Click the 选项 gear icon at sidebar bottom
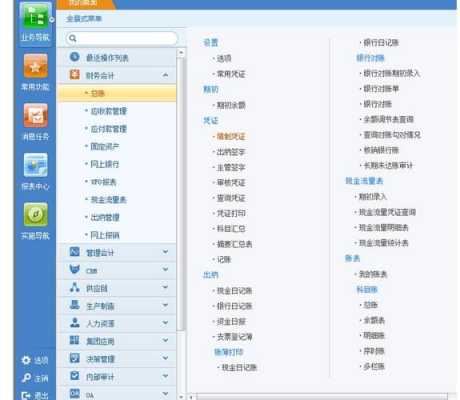This screenshot has width=460, height=400. click(x=26, y=360)
